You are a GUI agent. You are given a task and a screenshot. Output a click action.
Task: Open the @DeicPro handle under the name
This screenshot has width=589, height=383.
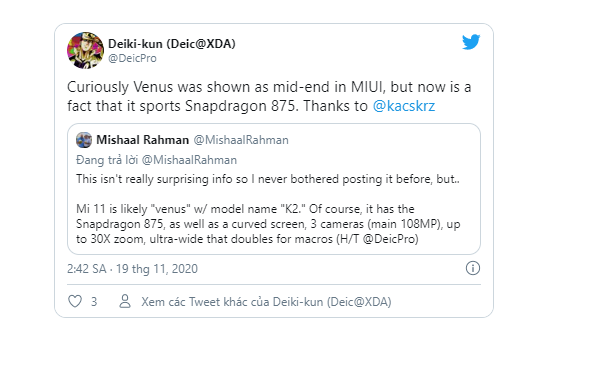click(132, 58)
